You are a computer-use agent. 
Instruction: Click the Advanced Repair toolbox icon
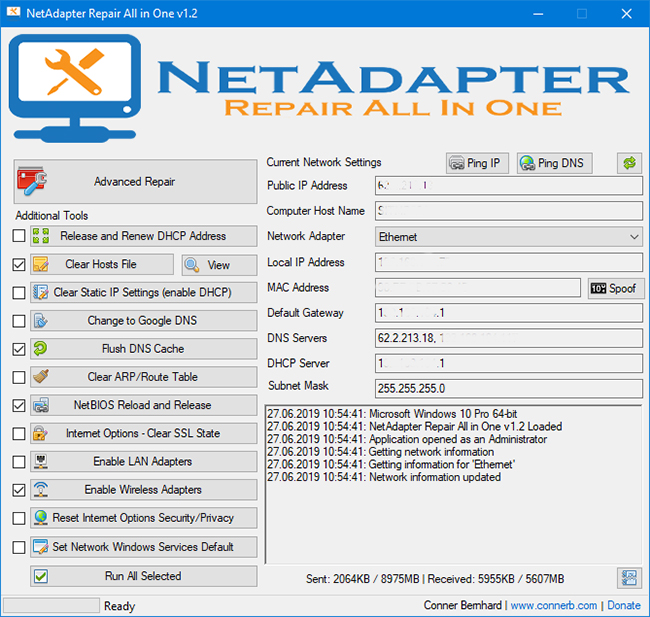32,181
